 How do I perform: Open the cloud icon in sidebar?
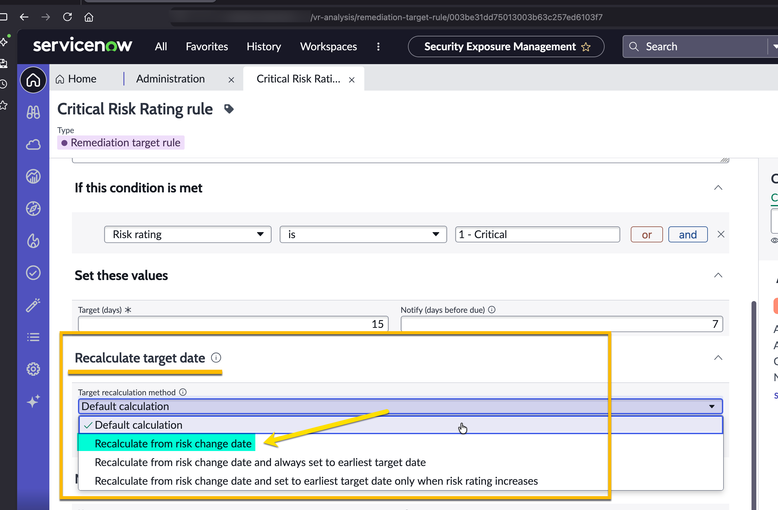[x=33, y=144]
